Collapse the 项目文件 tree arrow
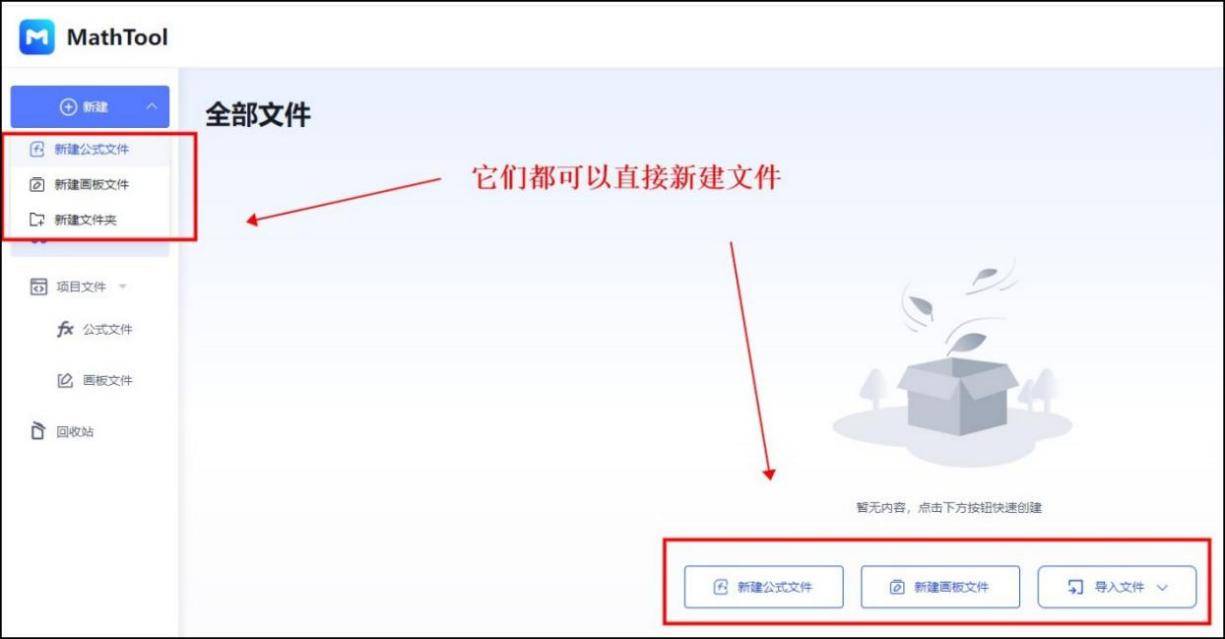Image resolution: width=1225 pixels, height=639 pixels. 122,286
